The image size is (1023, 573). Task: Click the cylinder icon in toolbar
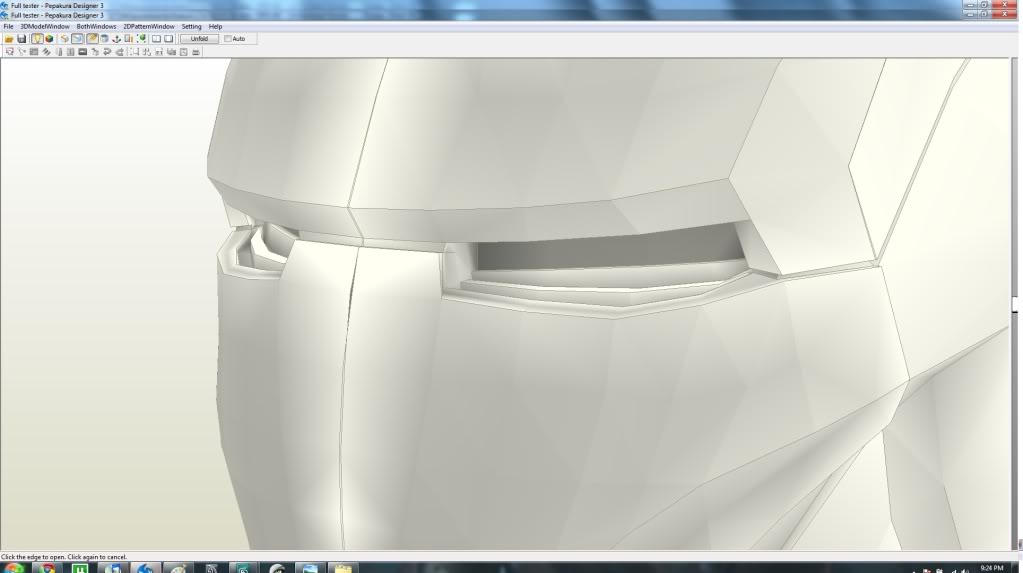[104, 39]
